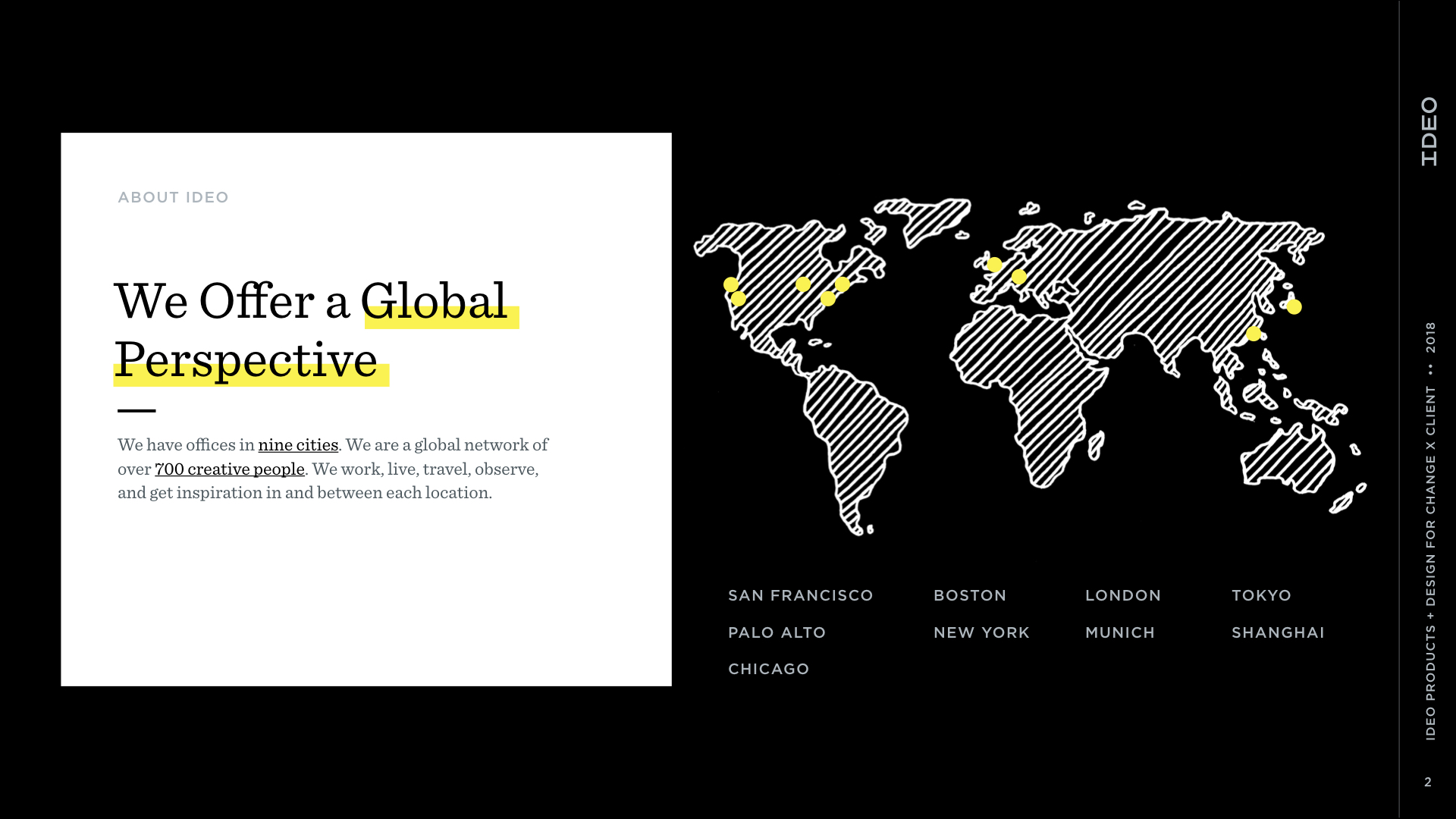
Task: Click the CHICAGO city label
Action: 769,669
